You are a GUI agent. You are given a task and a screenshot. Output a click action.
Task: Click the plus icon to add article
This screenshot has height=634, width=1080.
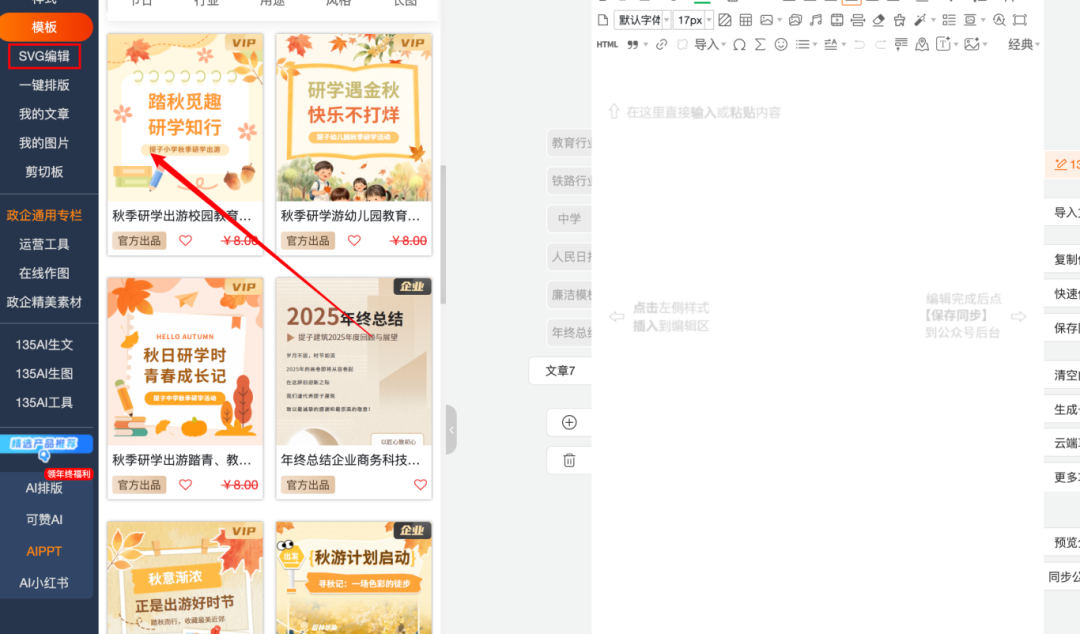click(569, 422)
